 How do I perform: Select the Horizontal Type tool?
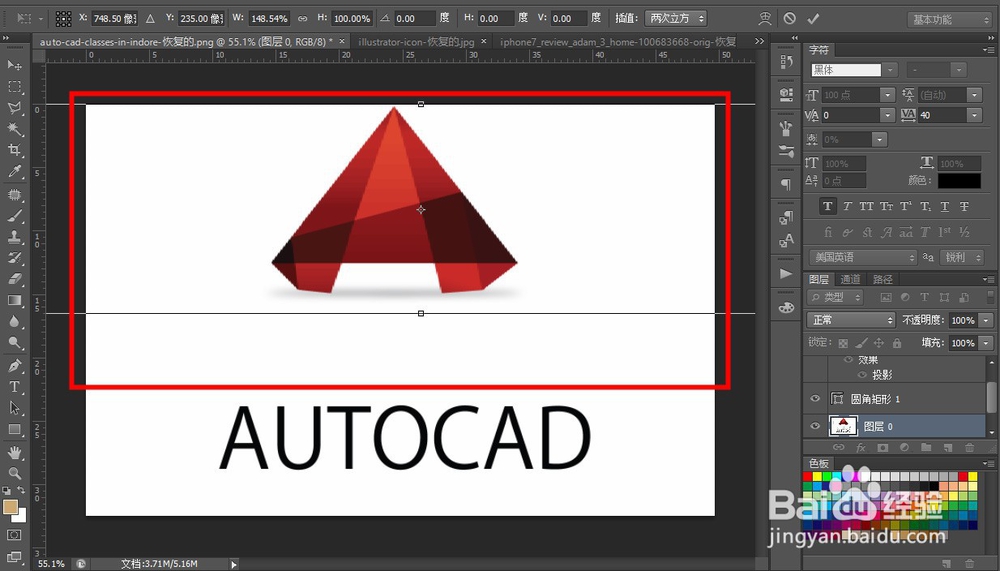[x=14, y=387]
